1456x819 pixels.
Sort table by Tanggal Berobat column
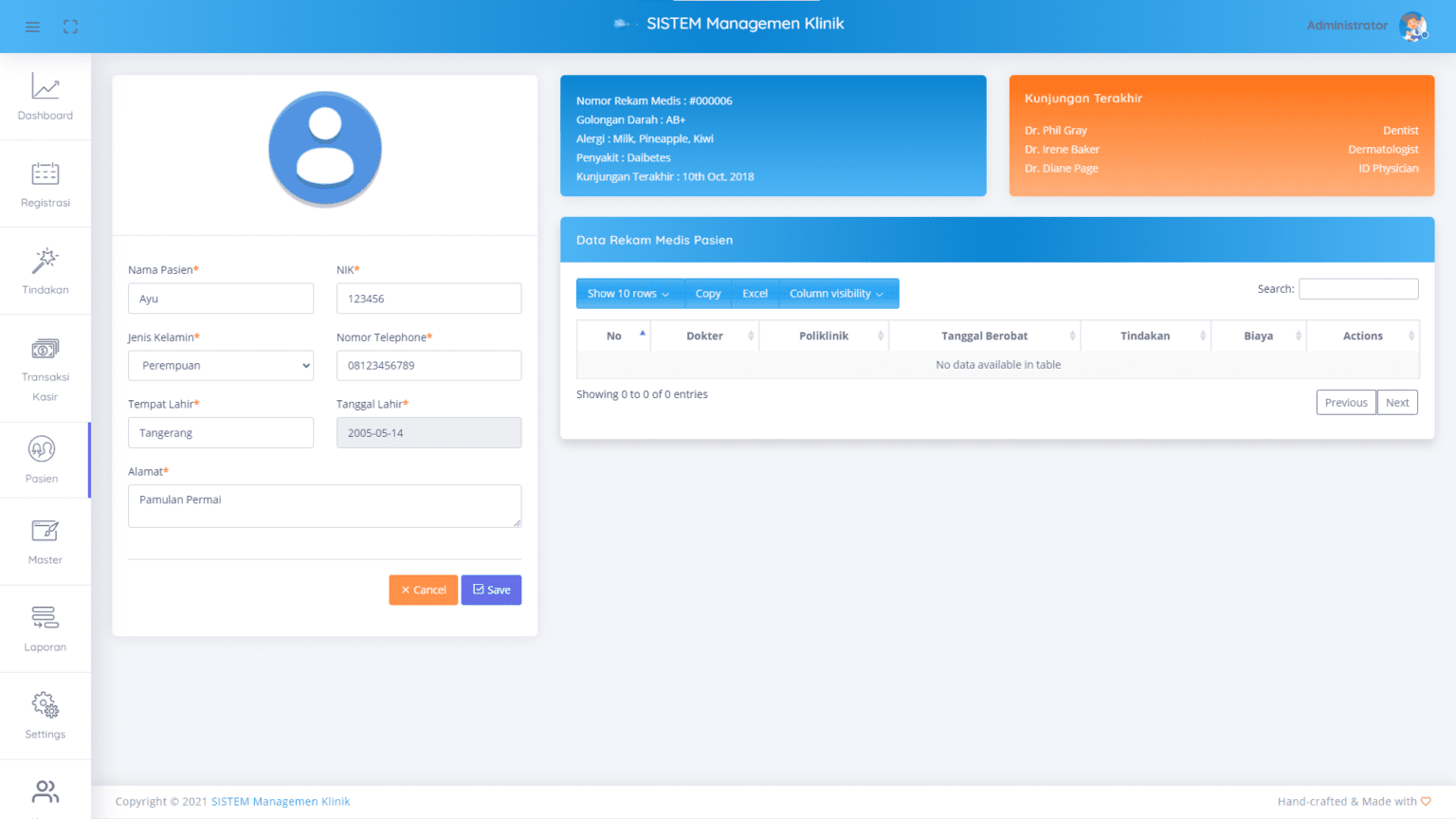[x=984, y=337]
